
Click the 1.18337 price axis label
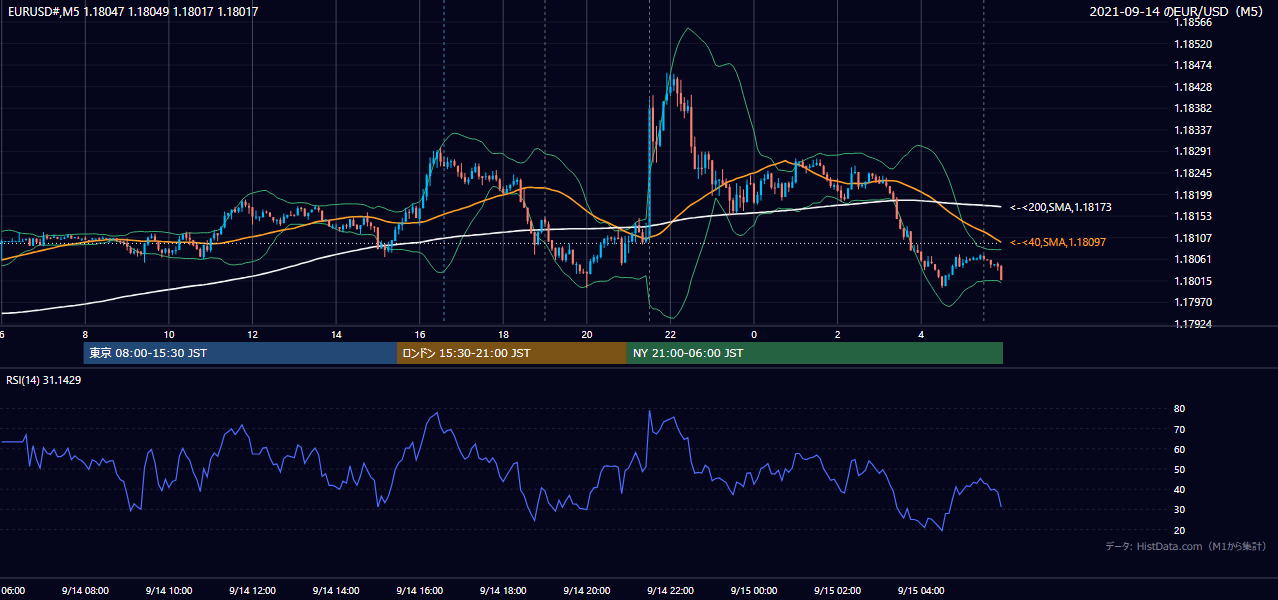1194,130
